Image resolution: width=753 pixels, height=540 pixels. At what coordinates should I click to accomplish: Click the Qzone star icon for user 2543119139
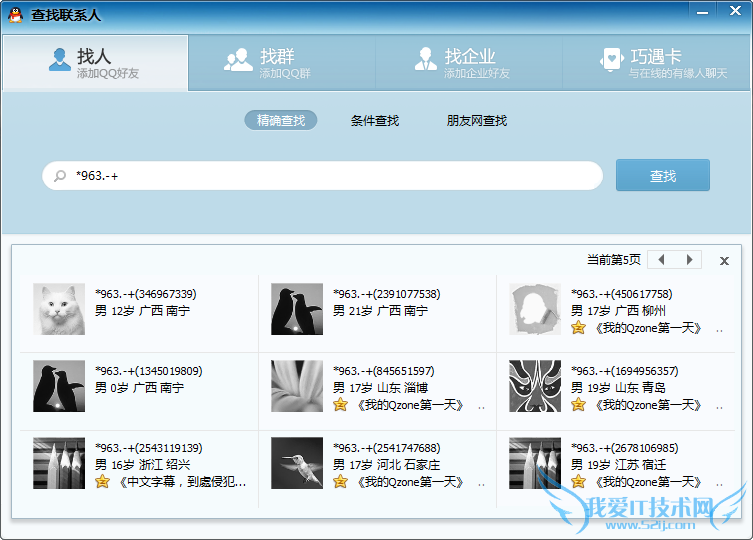102,481
